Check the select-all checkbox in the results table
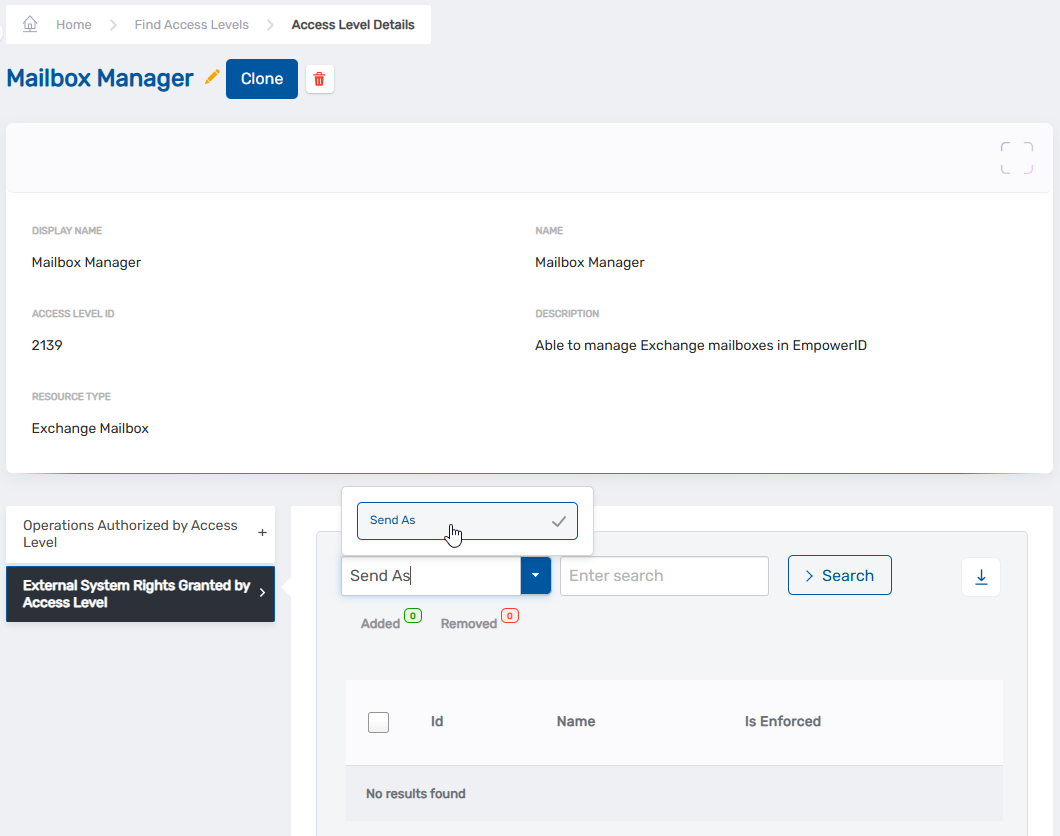This screenshot has width=1060, height=836. coord(378,721)
